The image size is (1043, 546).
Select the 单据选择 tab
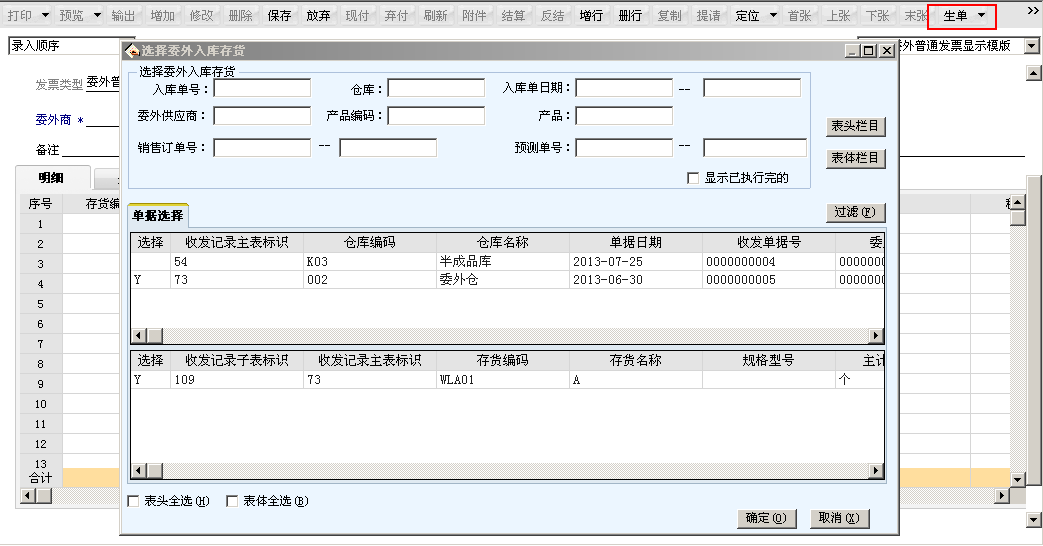[x=158, y=215]
